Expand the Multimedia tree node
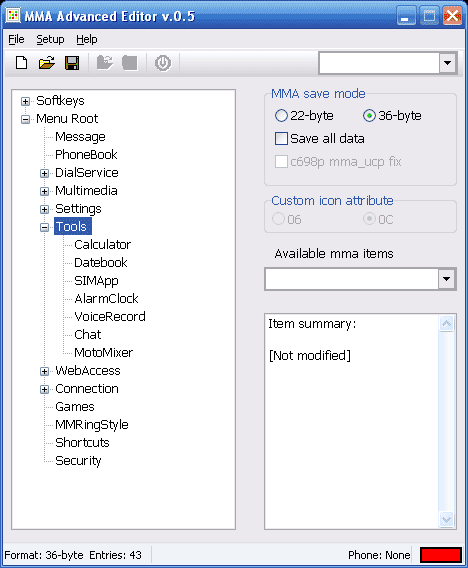This screenshot has width=468, height=568. 44,191
